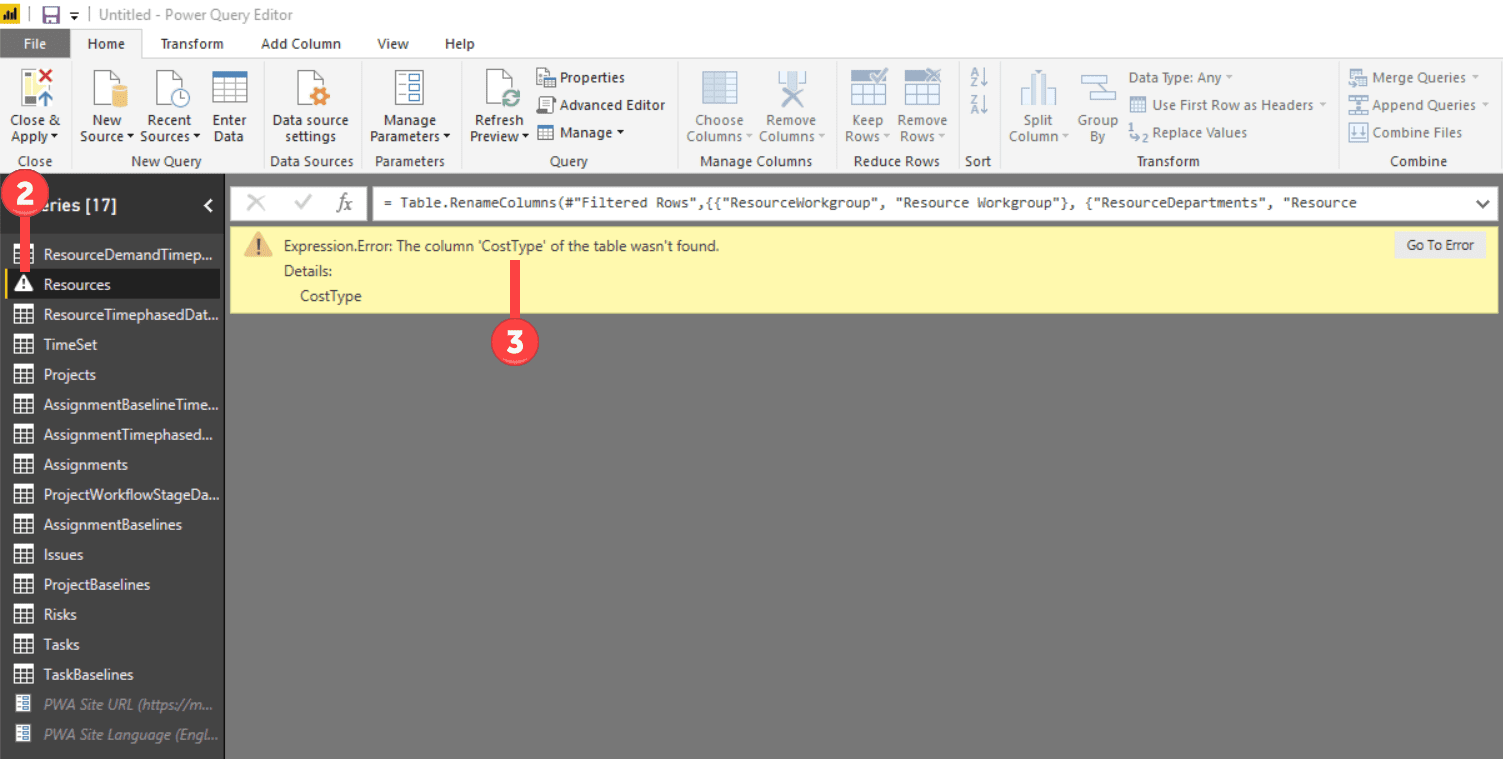The width and height of the screenshot is (1503, 759).
Task: Click the Split Column icon
Action: [1038, 88]
